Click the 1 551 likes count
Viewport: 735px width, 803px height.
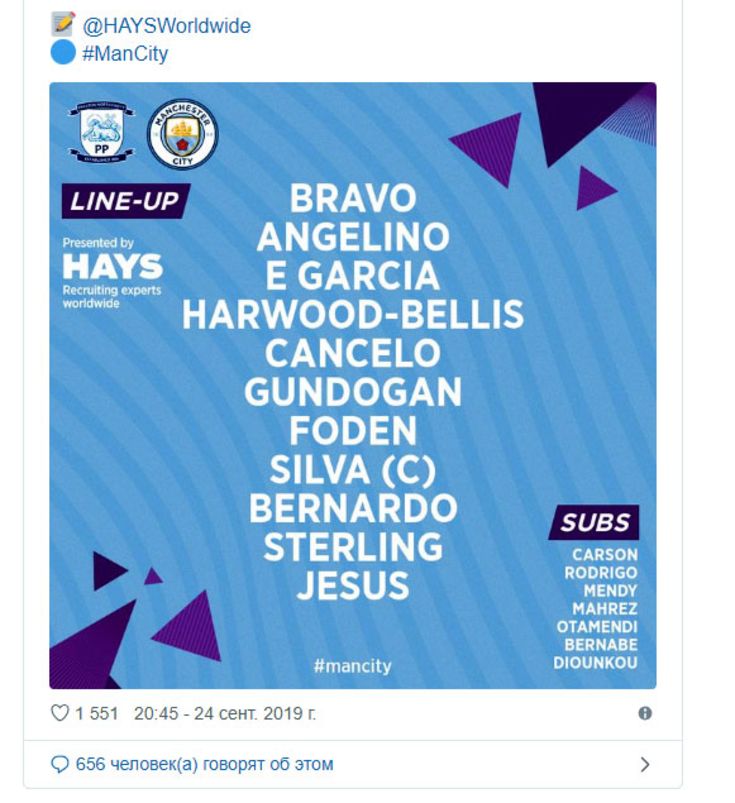click(x=96, y=713)
